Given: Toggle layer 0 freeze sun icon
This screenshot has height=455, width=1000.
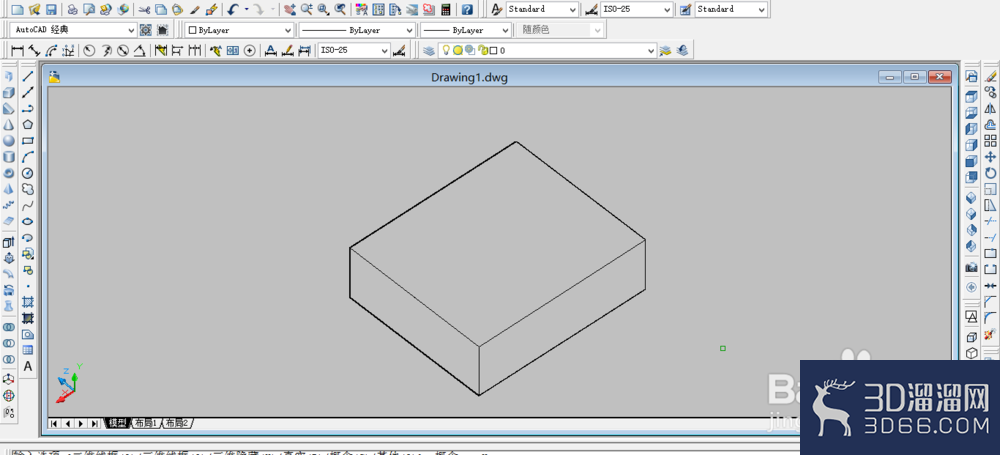Looking at the screenshot, I should tap(457, 50).
